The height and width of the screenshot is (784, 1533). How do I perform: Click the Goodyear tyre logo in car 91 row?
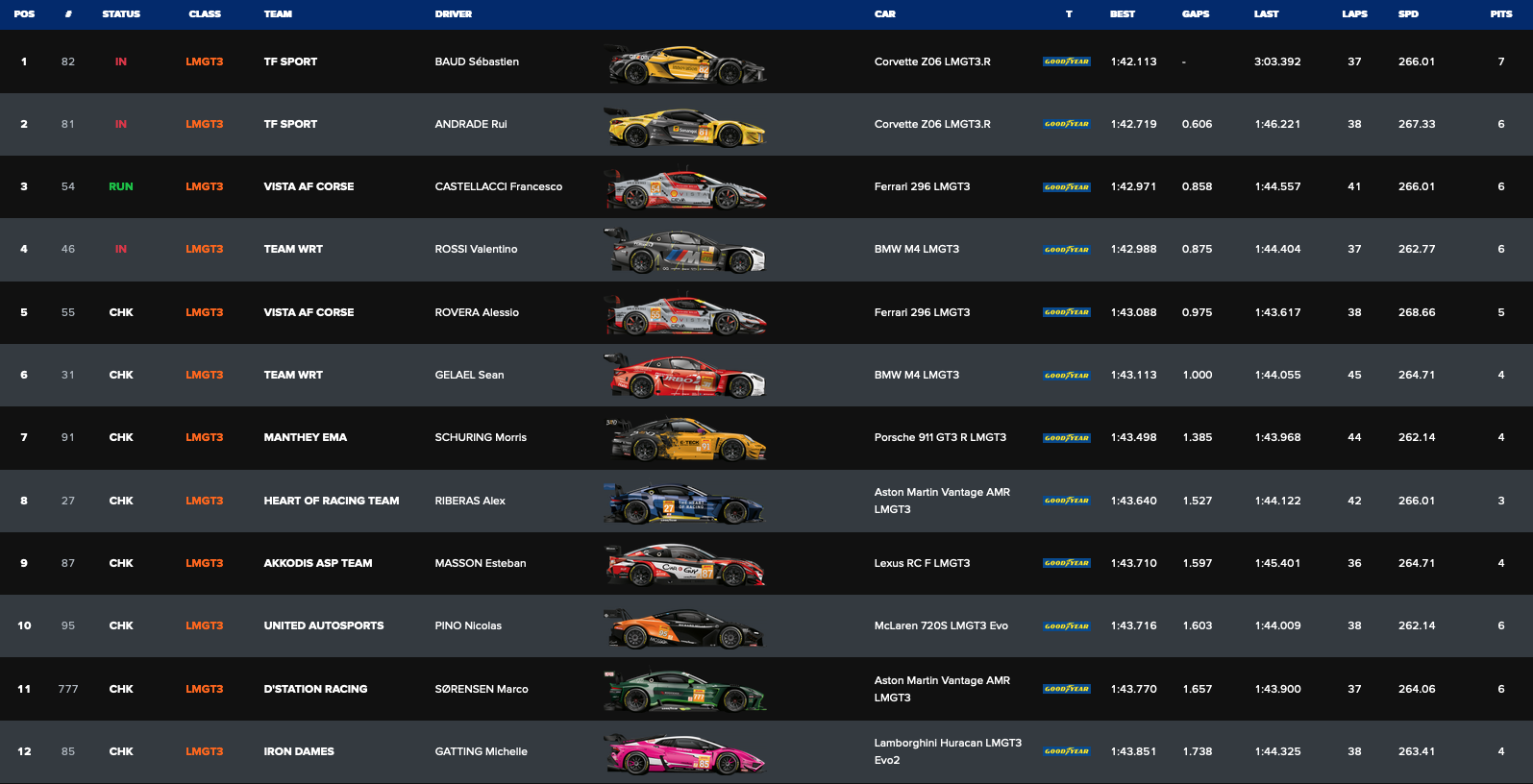point(1067,438)
